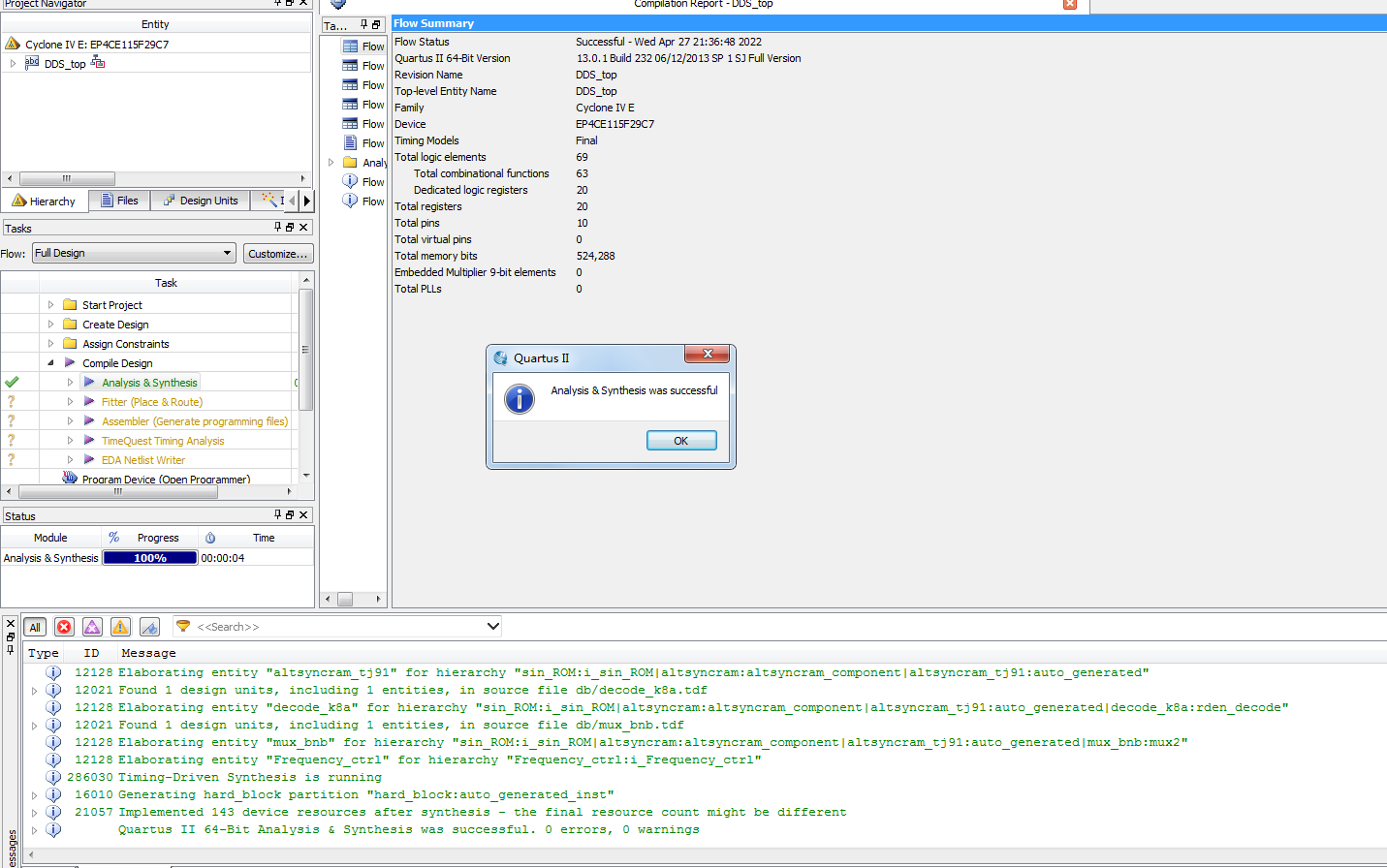Click the filter funnel icon in message search
This screenshot has height=868, width=1387.
[182, 626]
